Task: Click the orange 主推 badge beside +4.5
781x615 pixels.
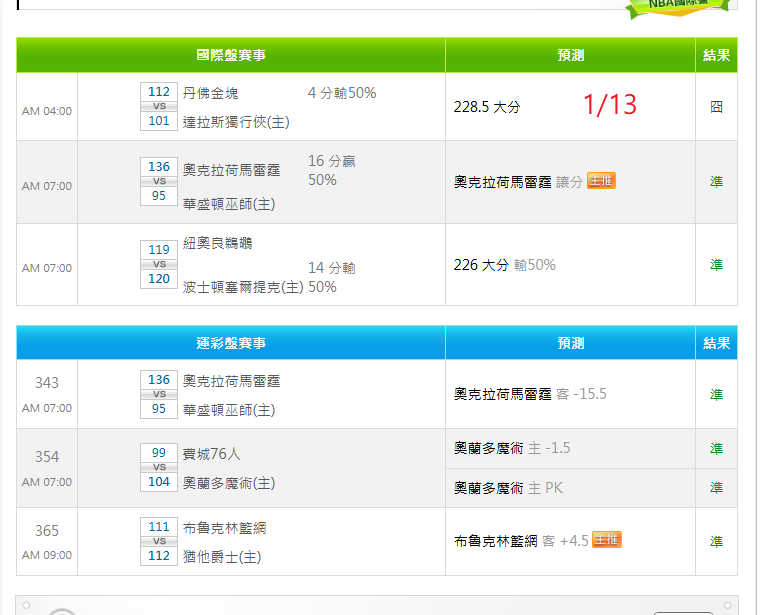Action: click(607, 540)
